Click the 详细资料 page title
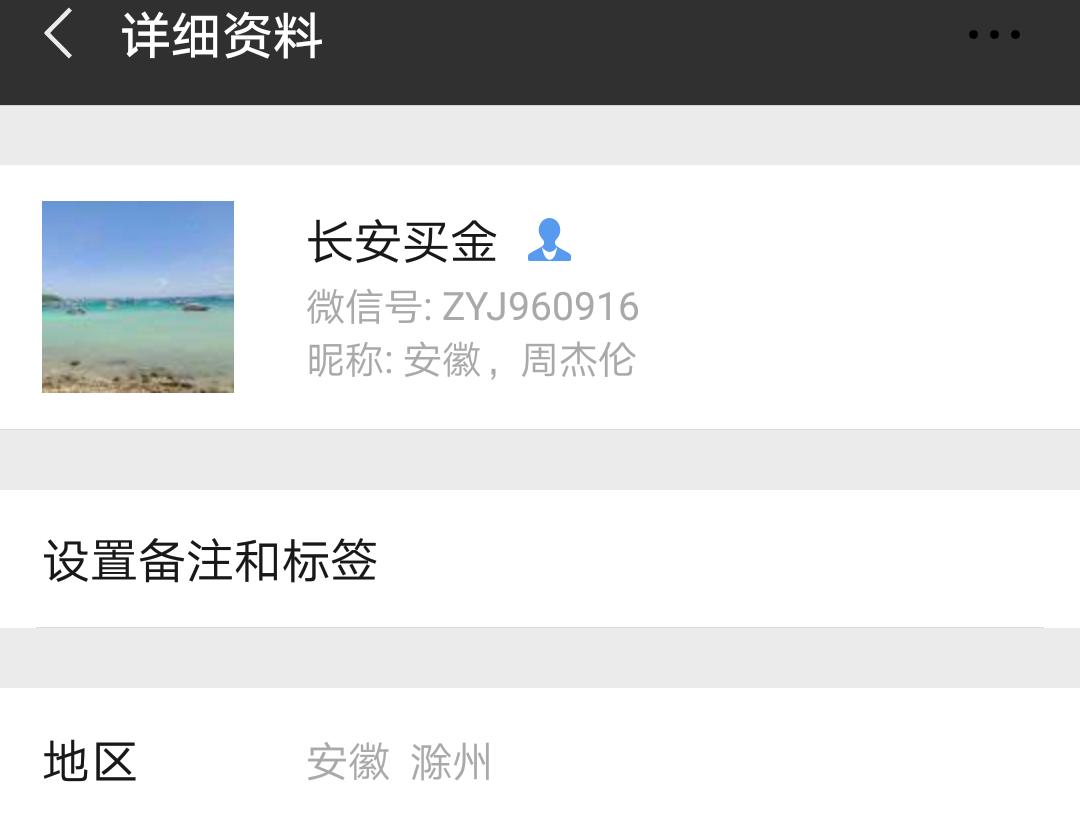Image resolution: width=1080 pixels, height=814 pixels. point(222,36)
